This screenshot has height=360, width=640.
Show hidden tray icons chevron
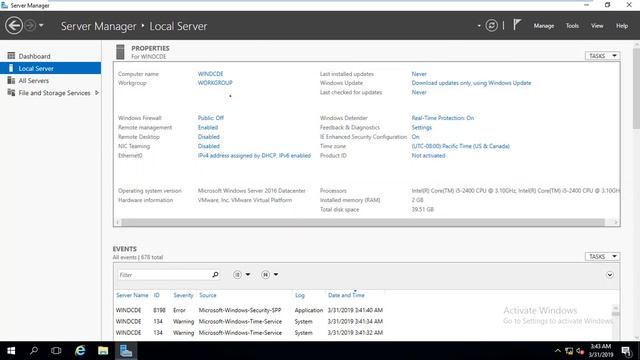(558, 351)
